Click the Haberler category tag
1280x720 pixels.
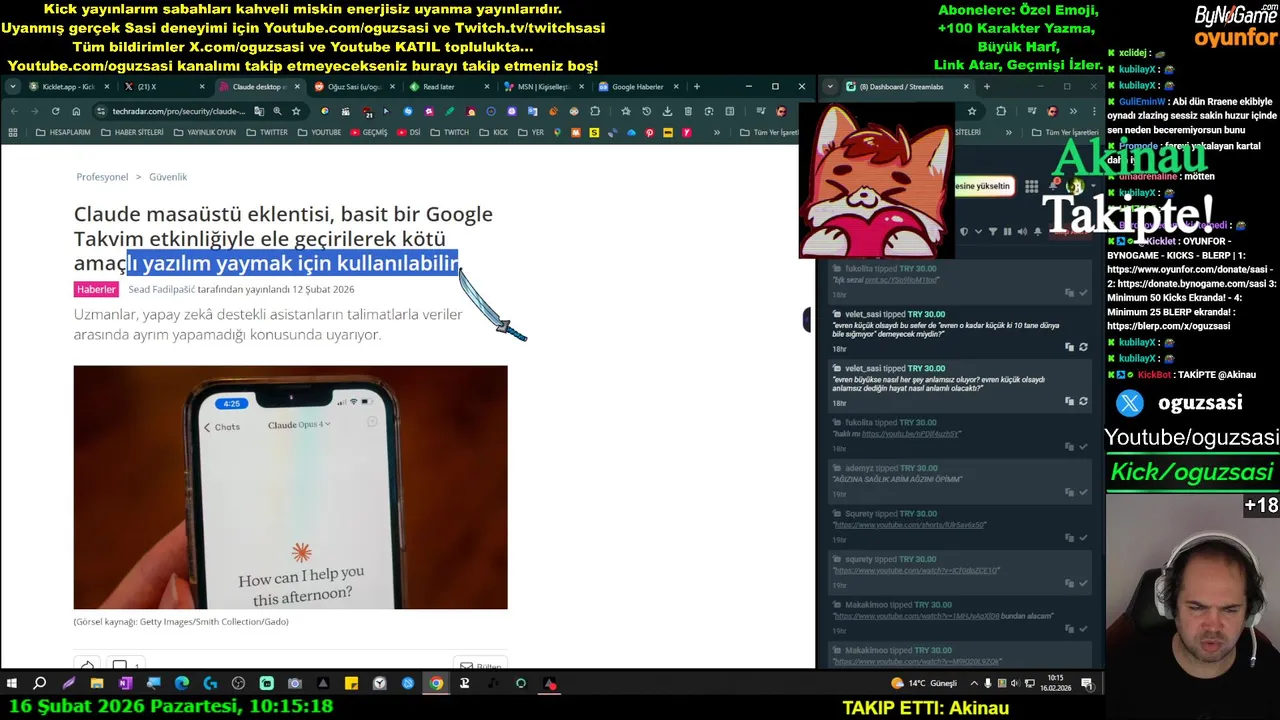coord(97,289)
